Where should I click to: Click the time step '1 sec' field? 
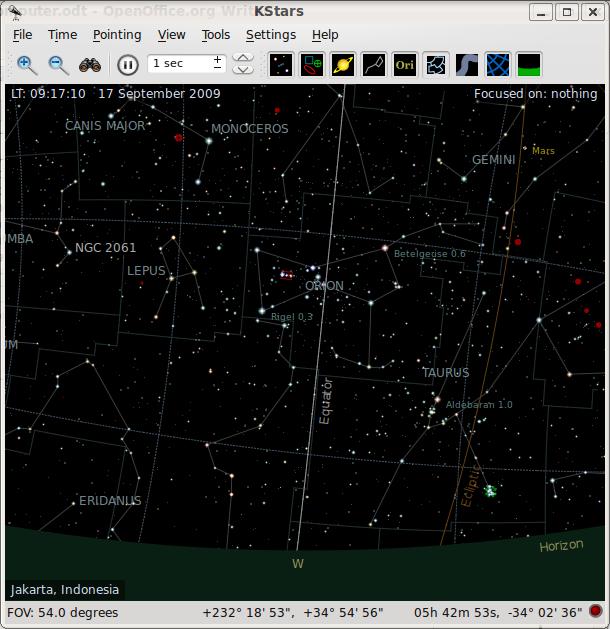[178, 64]
